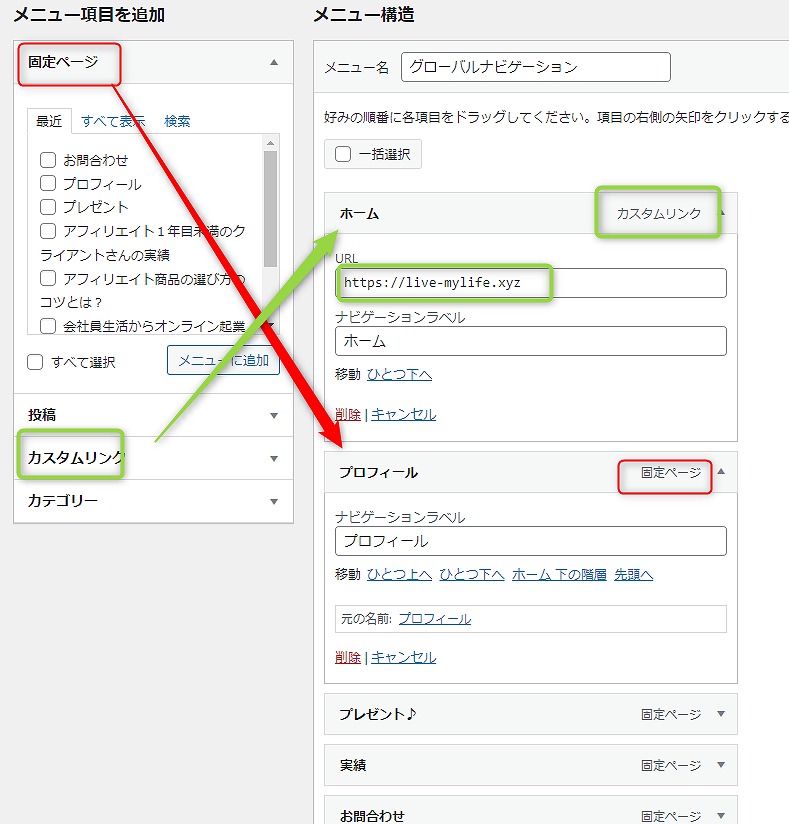Click the ホーム 削除 link
This screenshot has width=789, height=824.
pyautogui.click(x=347, y=414)
